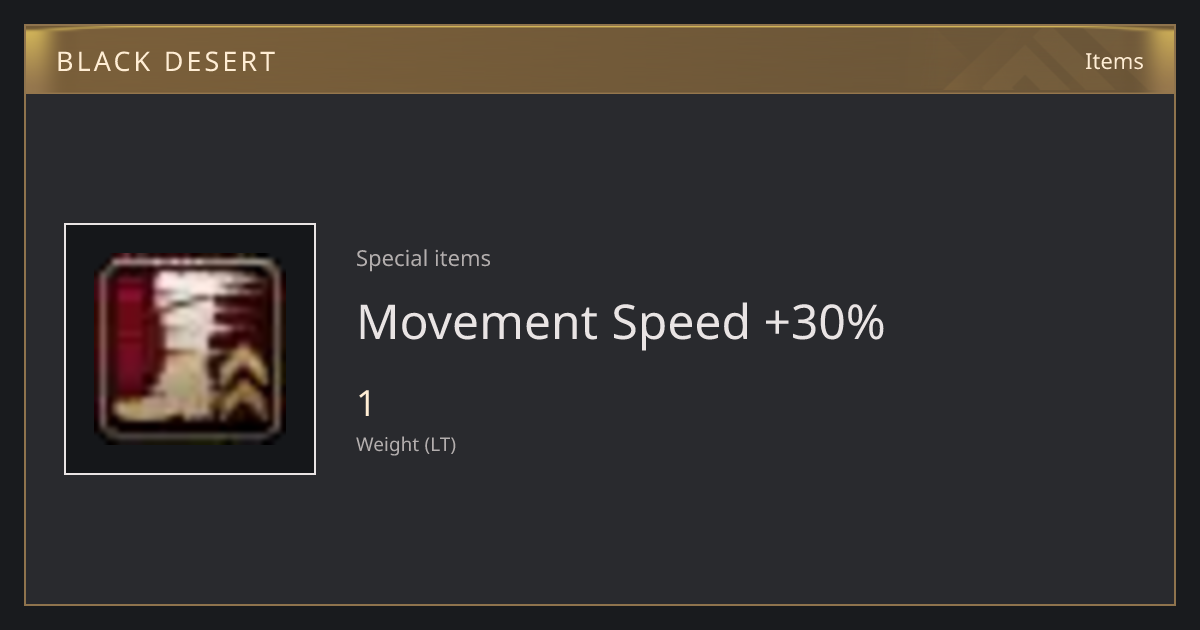Click the BLACK DESERT header title
This screenshot has height=630, width=1200.
tap(166, 62)
